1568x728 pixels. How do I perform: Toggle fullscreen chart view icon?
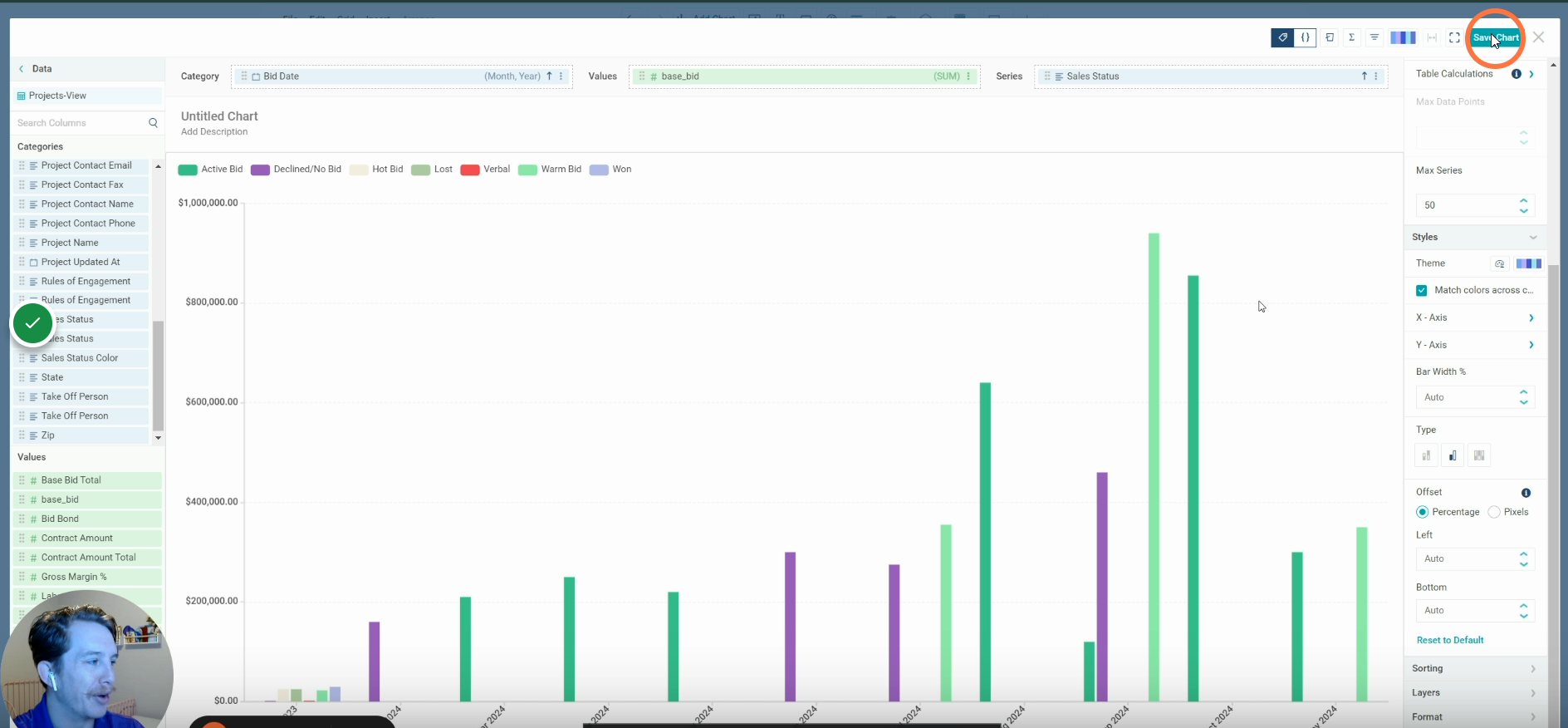click(1454, 37)
